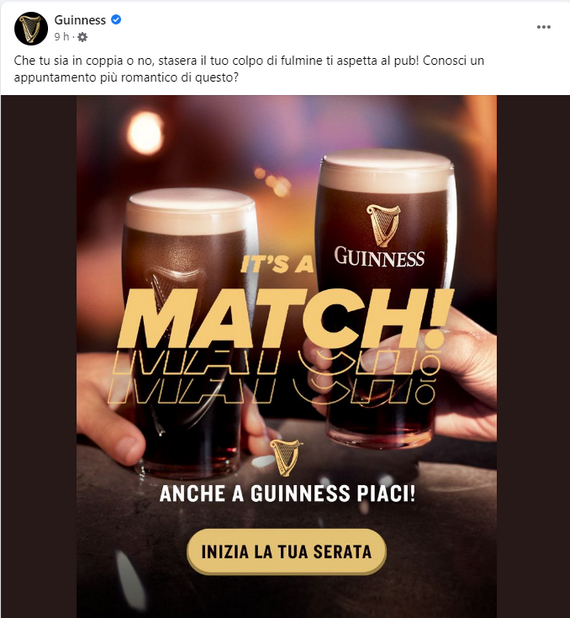The width and height of the screenshot is (570, 618).
Task: Click the creamy foam head of left pint
Action: click(190, 211)
